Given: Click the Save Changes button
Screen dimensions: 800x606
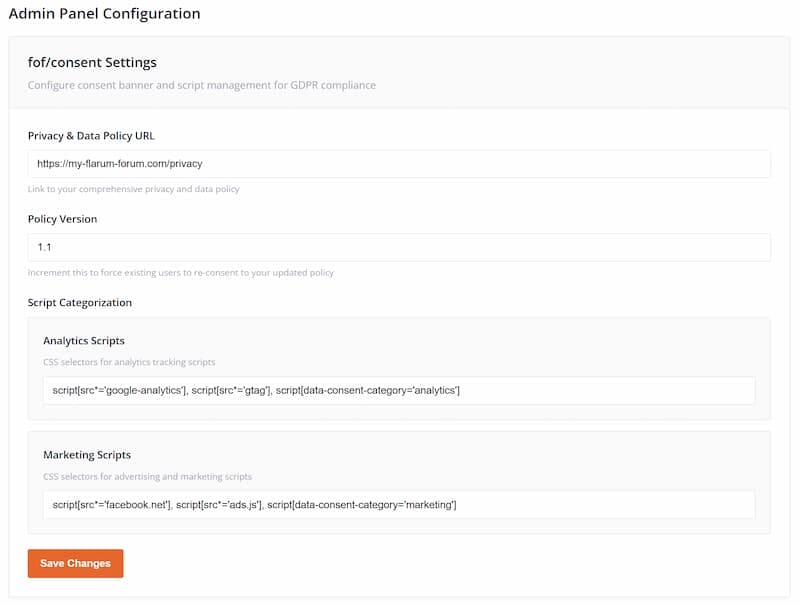Looking at the screenshot, I should [x=76, y=563].
